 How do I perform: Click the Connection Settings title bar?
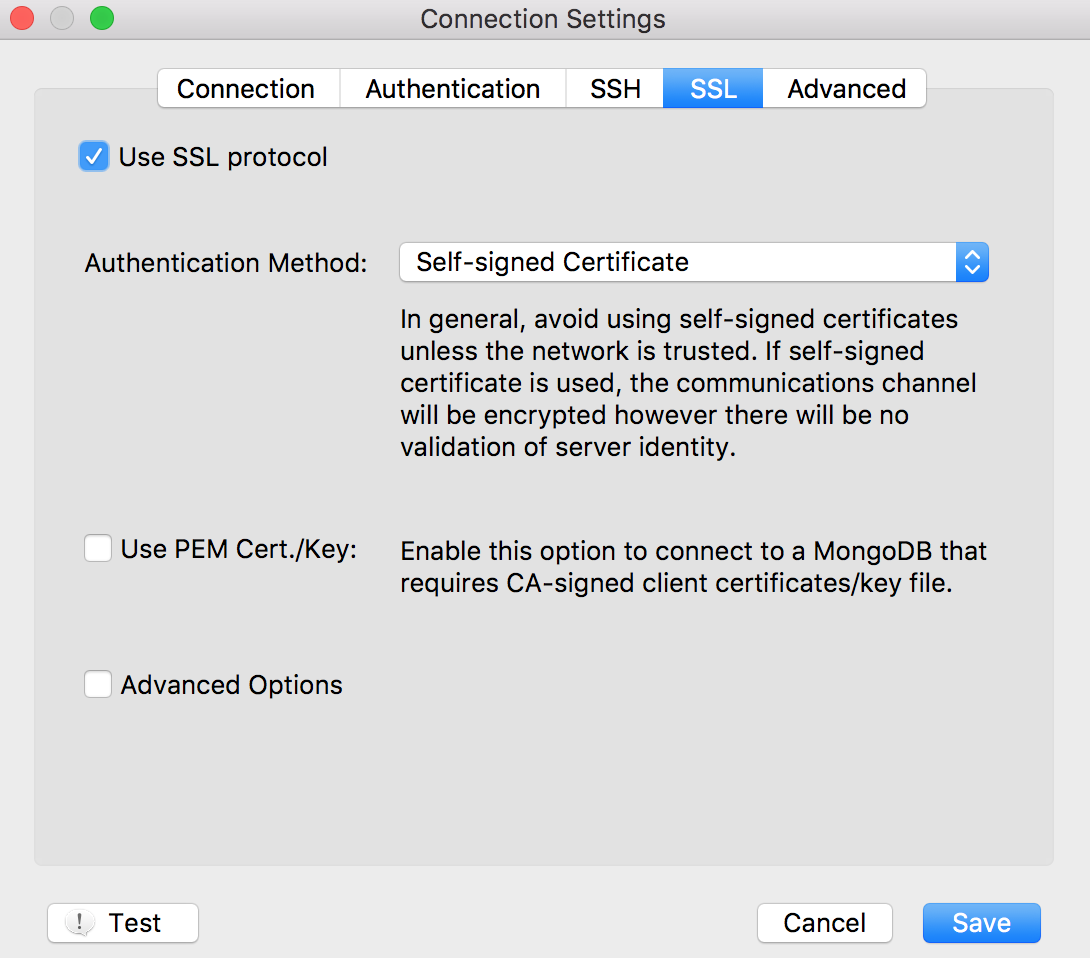tap(543, 18)
